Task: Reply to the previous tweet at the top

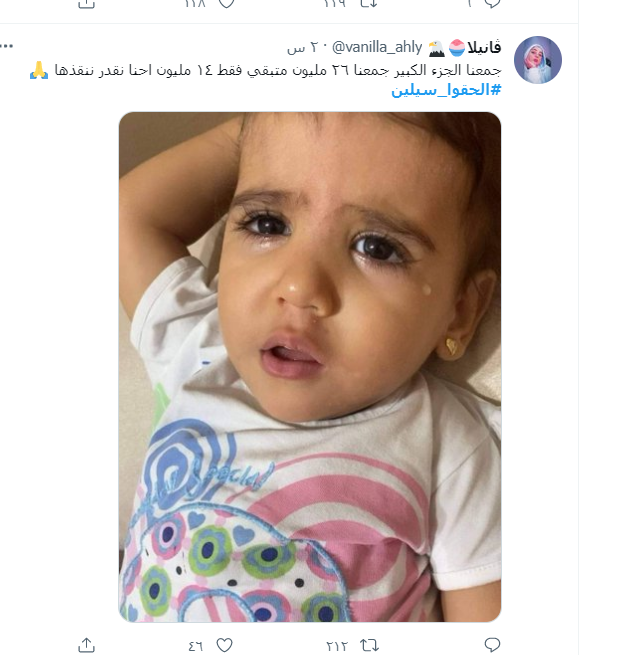Action: [x=492, y=3]
